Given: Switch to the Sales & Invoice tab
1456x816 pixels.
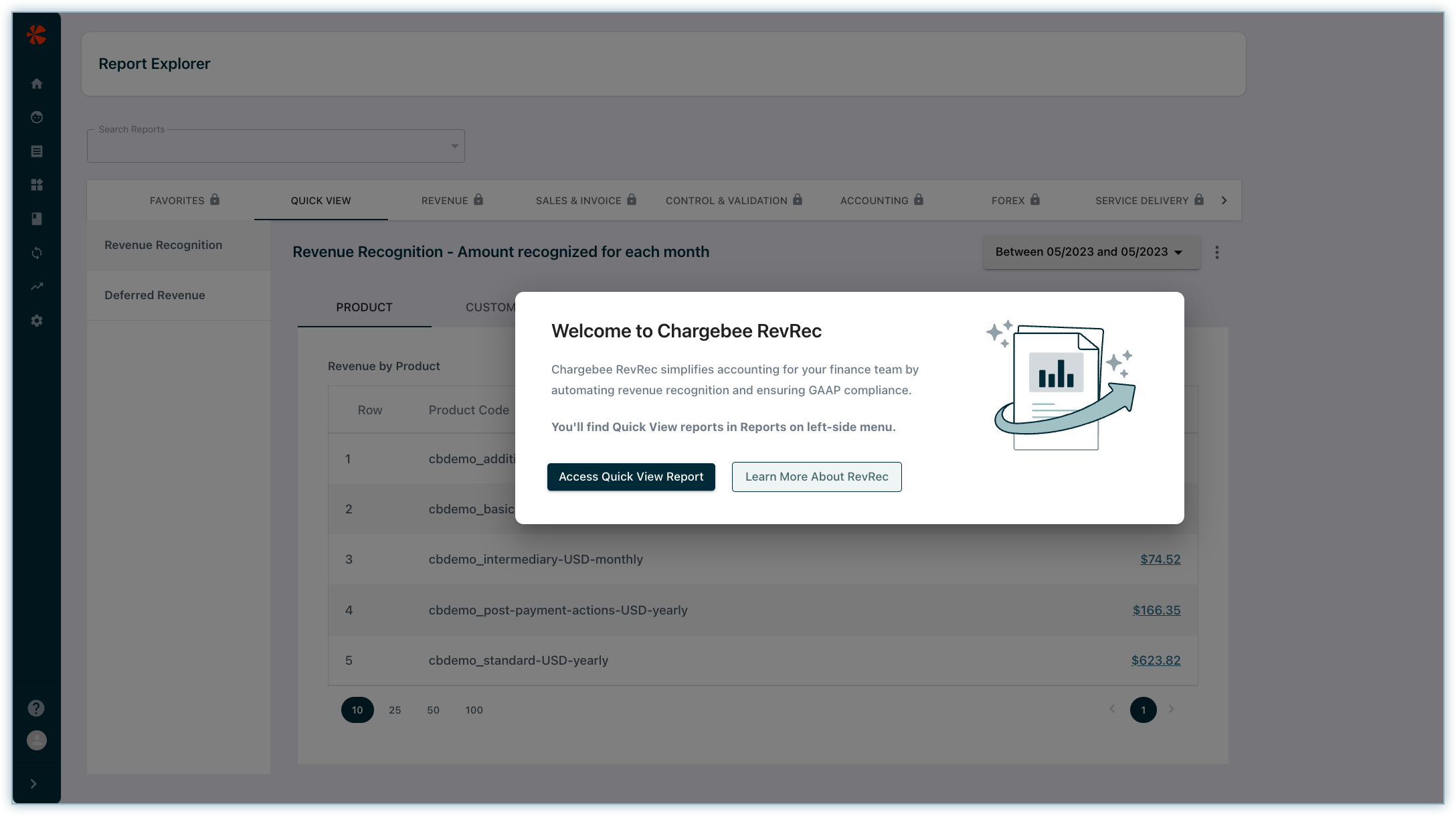Looking at the screenshot, I should 586,200.
